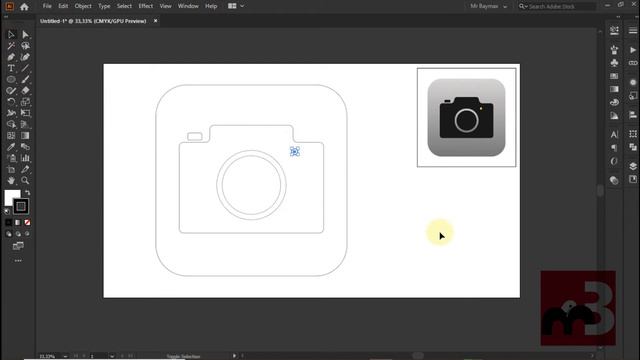The height and width of the screenshot is (360, 640).
Task: Open the Layers panel icon
Action: (x=633, y=166)
